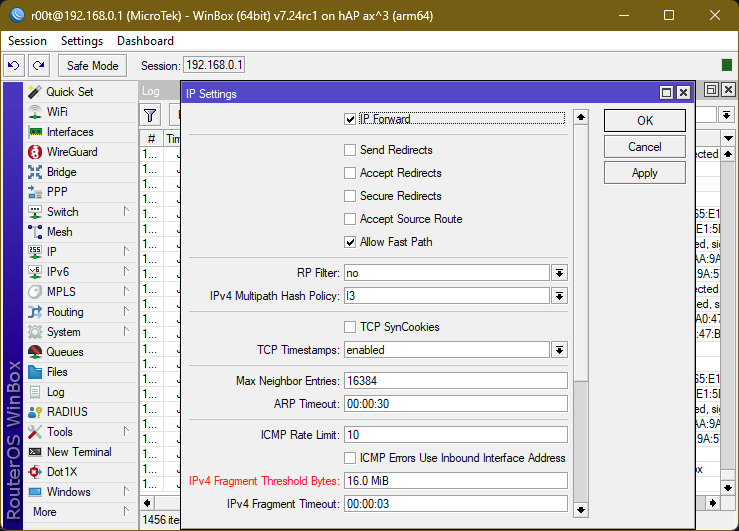Enable Accept Redirects
Screen dimensions: 739x531
click(x=350, y=173)
